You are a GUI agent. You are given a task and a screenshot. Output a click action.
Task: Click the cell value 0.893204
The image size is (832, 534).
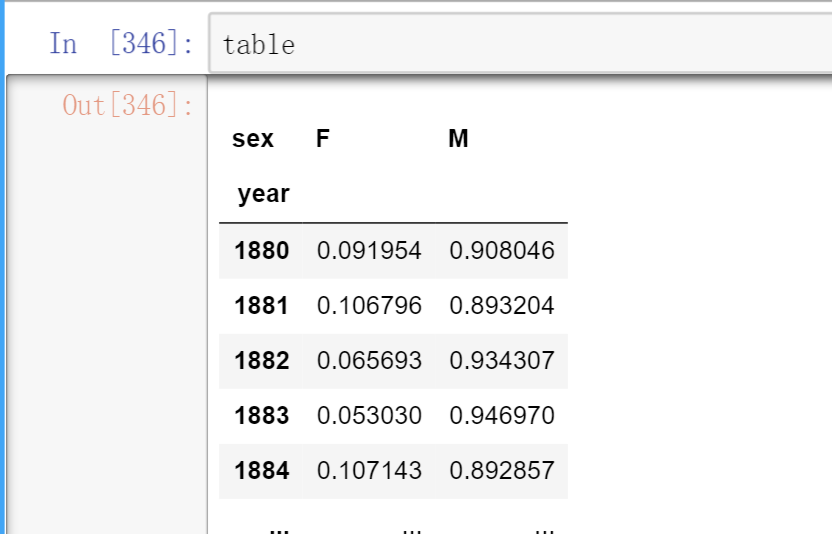point(502,306)
